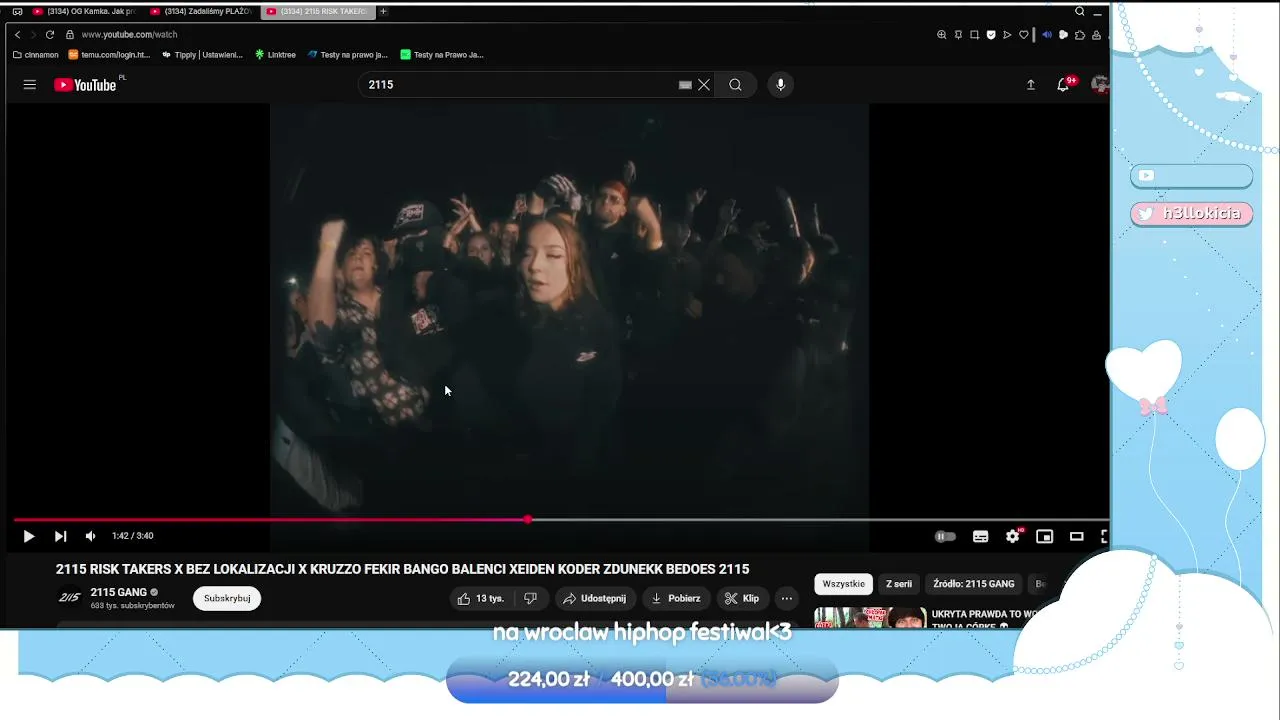
Task: Open more actions three-dot menu
Action: pos(787,598)
